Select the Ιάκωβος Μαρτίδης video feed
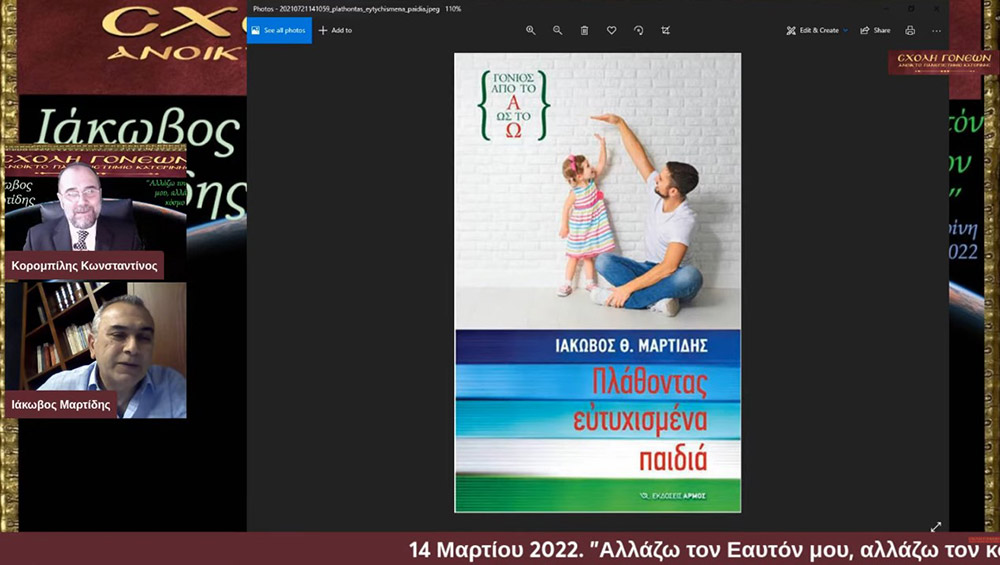The image size is (1000, 565). pos(96,349)
